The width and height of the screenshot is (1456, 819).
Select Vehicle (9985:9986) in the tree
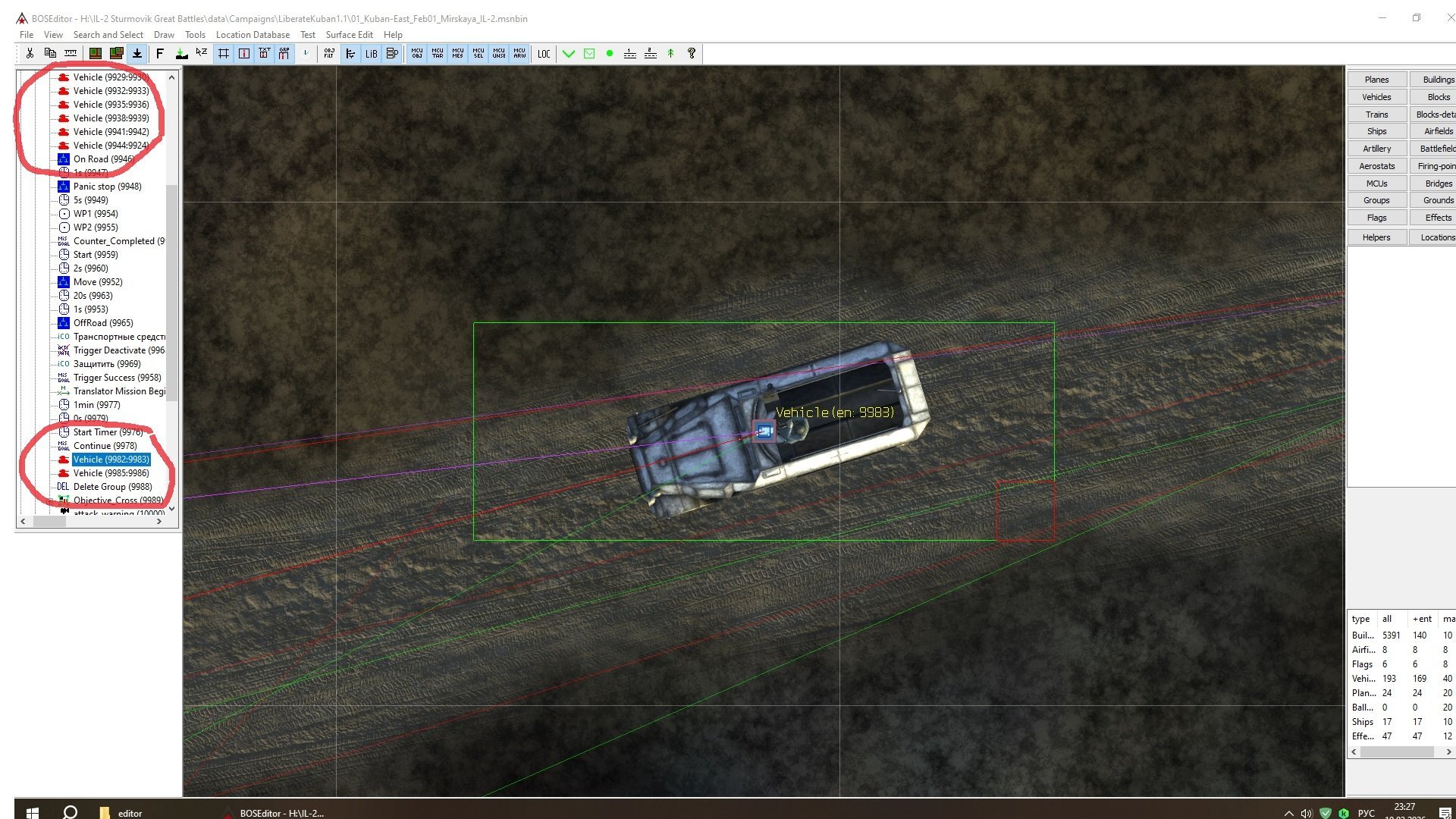point(111,473)
